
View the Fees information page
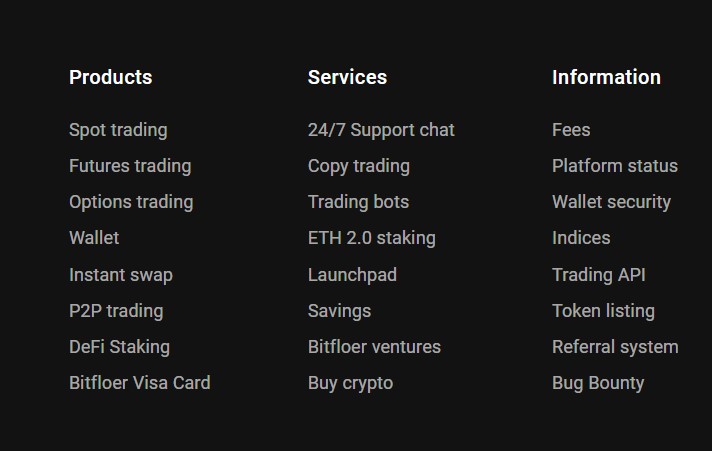(x=571, y=130)
